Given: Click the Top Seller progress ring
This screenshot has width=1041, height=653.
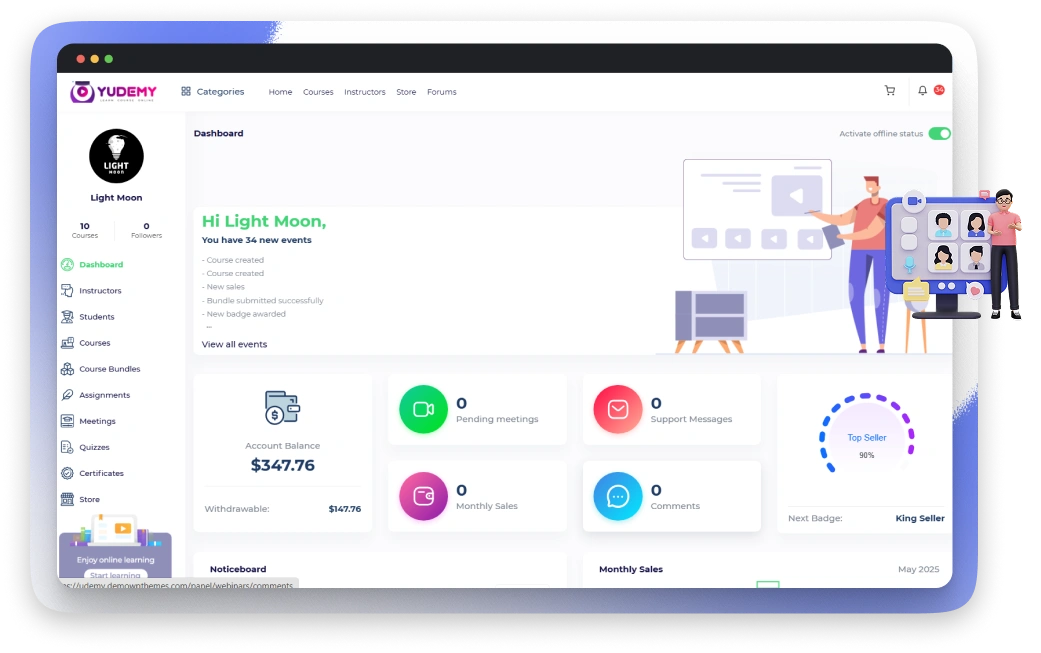Looking at the screenshot, I should tap(866, 433).
